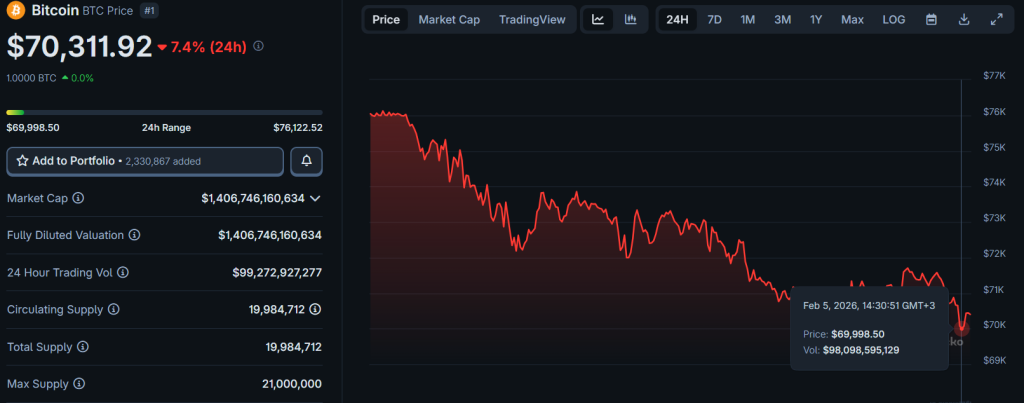The height and width of the screenshot is (403, 1024).
Task: Select the 7D time range
Action: 714,20
